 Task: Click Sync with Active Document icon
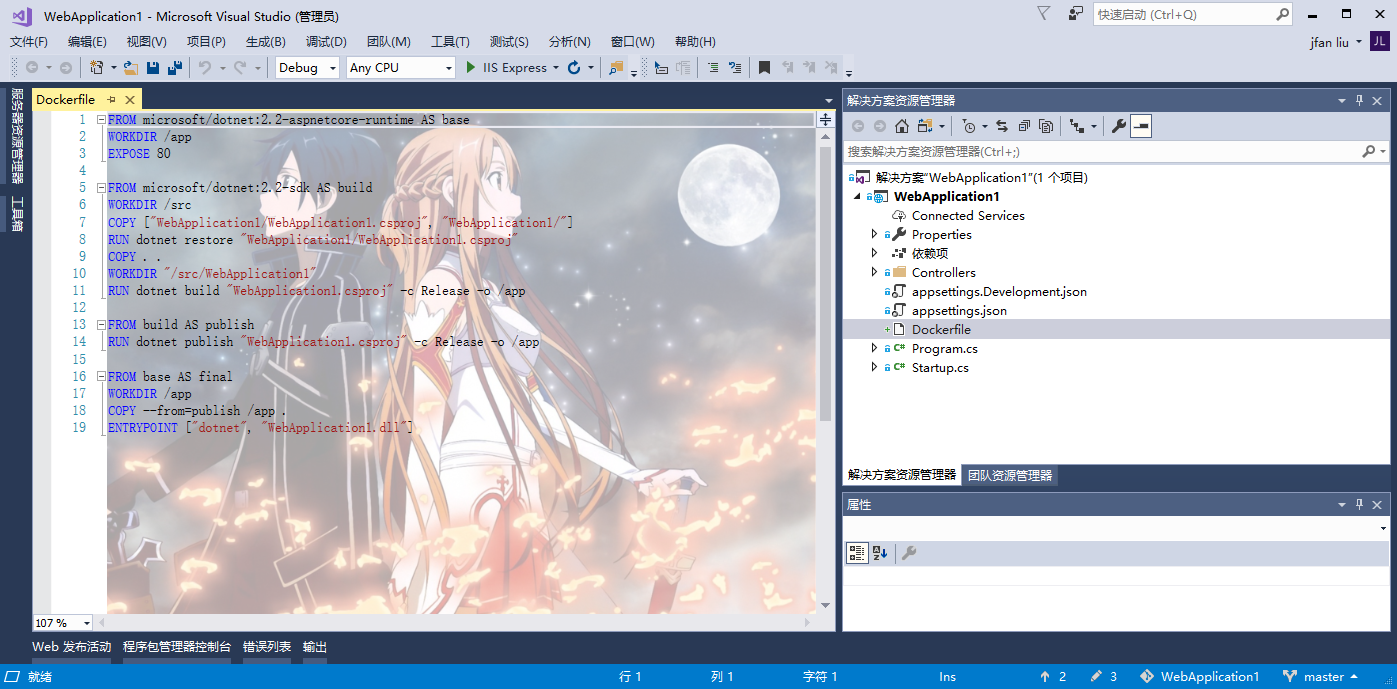point(1002,126)
